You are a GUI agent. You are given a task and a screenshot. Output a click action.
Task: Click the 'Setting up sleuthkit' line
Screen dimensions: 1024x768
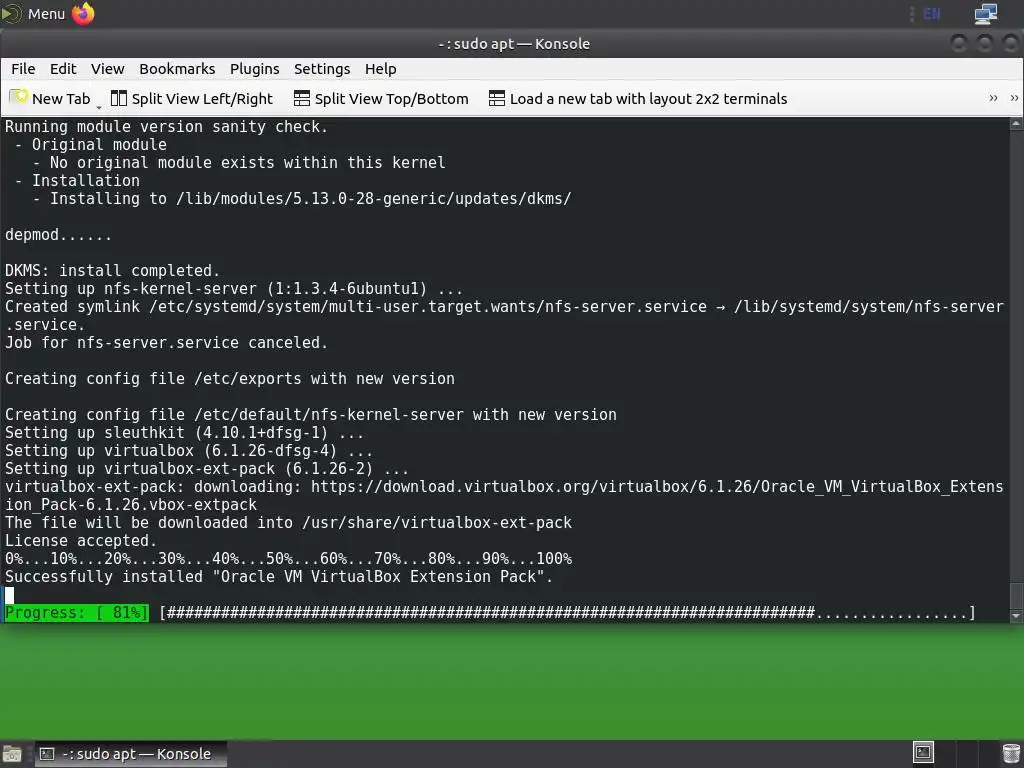point(184,433)
